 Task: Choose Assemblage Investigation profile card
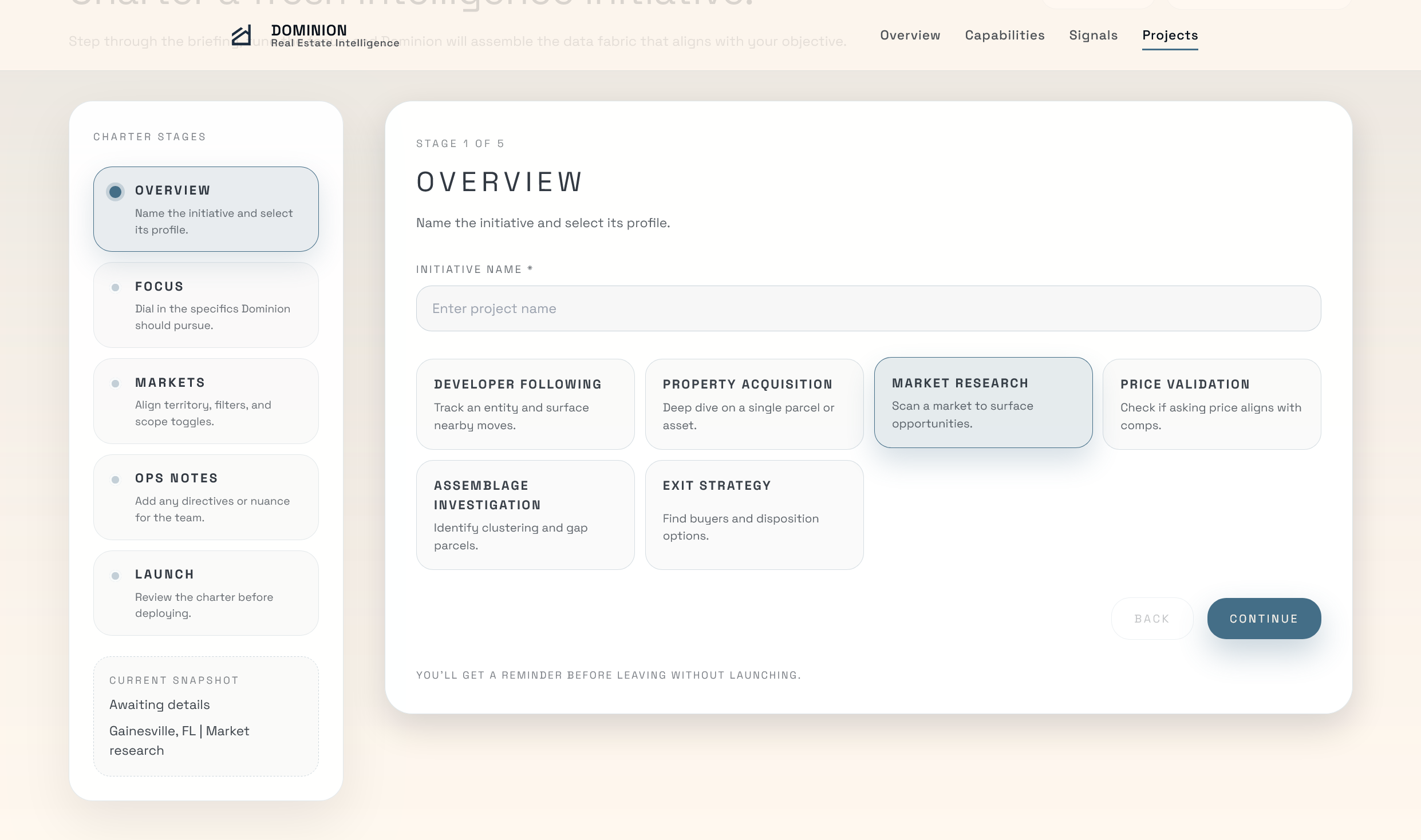coord(525,514)
